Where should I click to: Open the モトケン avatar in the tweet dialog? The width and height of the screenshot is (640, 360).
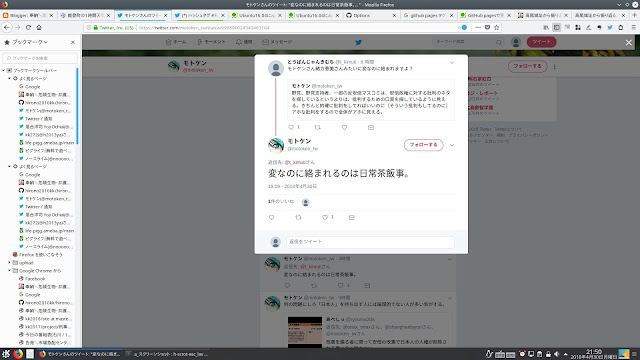tap(276, 145)
